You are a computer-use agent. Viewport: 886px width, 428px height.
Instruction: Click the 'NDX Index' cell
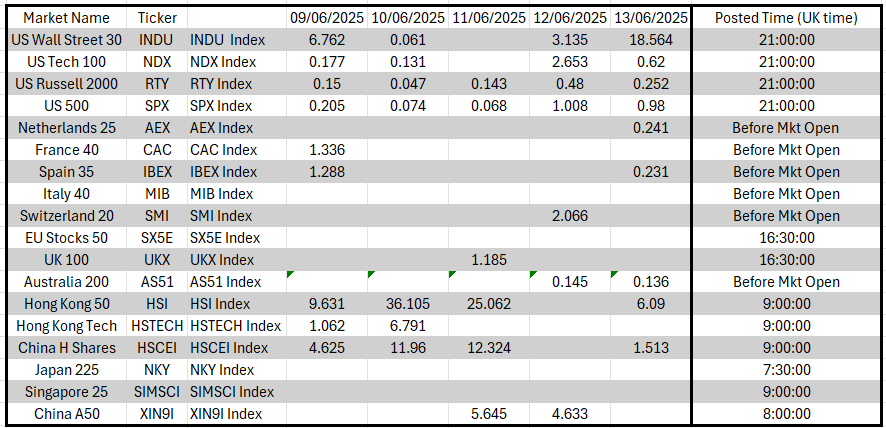tap(236, 62)
